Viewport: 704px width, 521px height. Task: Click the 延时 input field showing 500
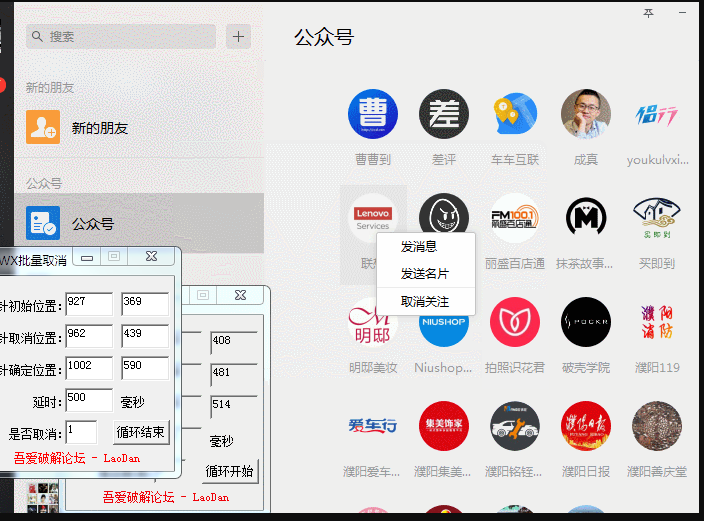[x=88, y=400]
